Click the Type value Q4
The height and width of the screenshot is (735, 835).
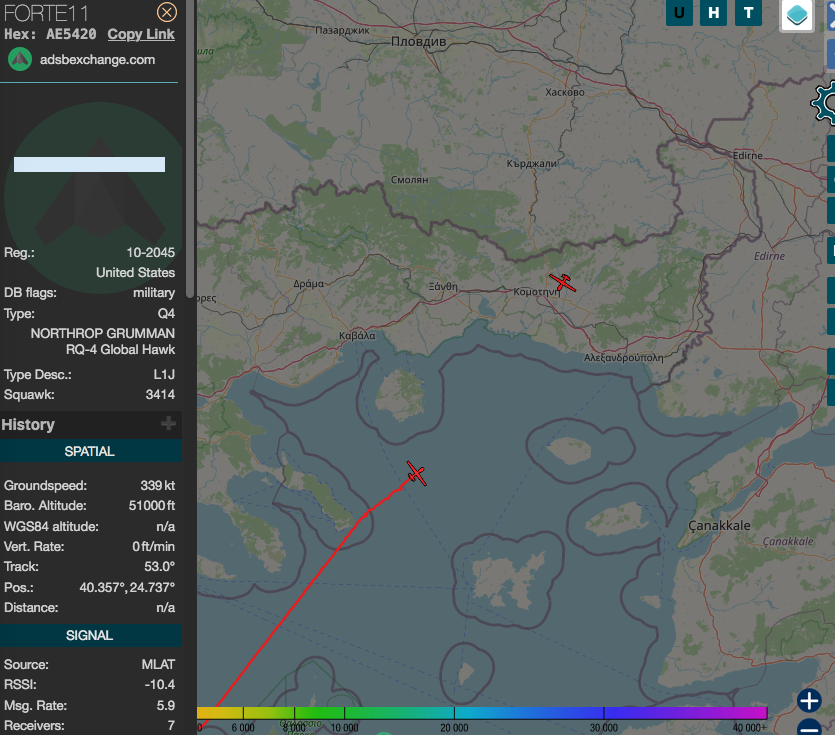tap(166, 314)
